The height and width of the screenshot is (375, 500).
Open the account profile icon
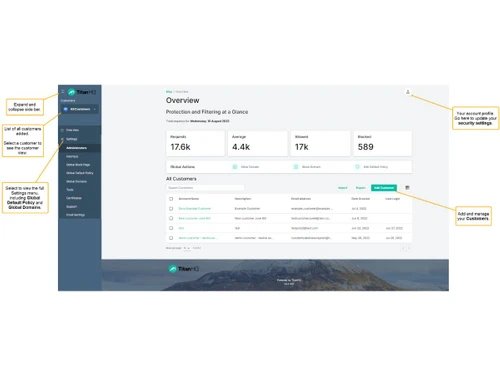coord(408,92)
